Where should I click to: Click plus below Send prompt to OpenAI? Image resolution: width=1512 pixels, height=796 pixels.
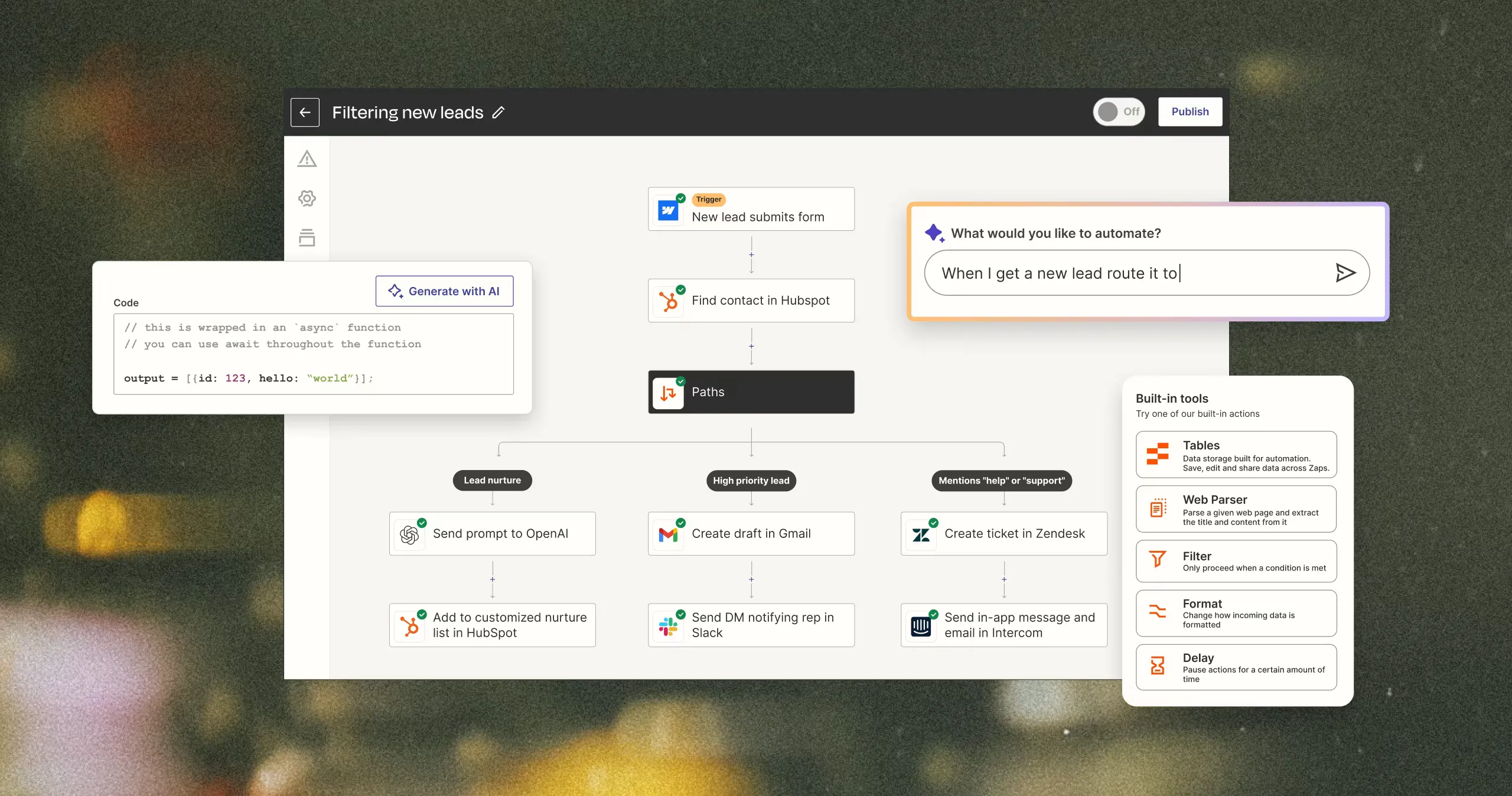click(x=493, y=580)
